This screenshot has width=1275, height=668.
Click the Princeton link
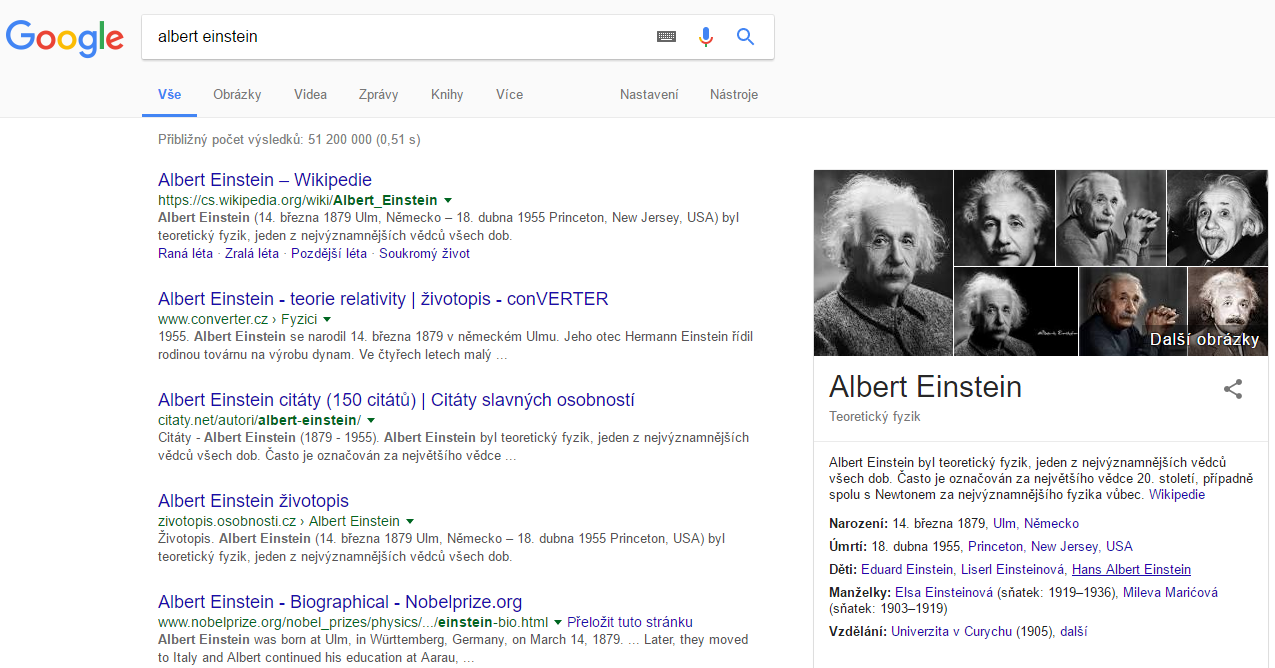click(995, 547)
